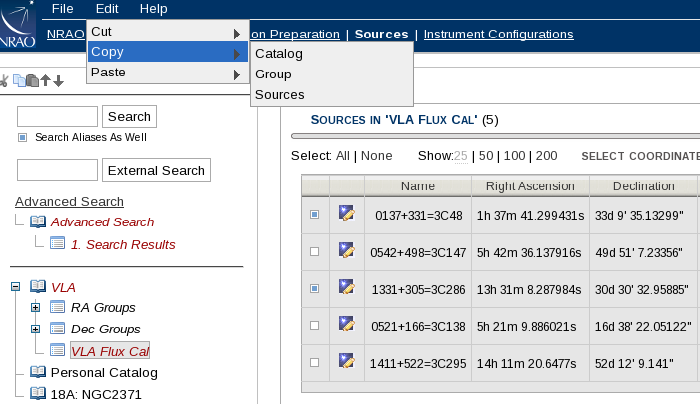This screenshot has width=700, height=404.
Task: Toggle Search Aliases As Well checkbox
Action: coord(23,137)
